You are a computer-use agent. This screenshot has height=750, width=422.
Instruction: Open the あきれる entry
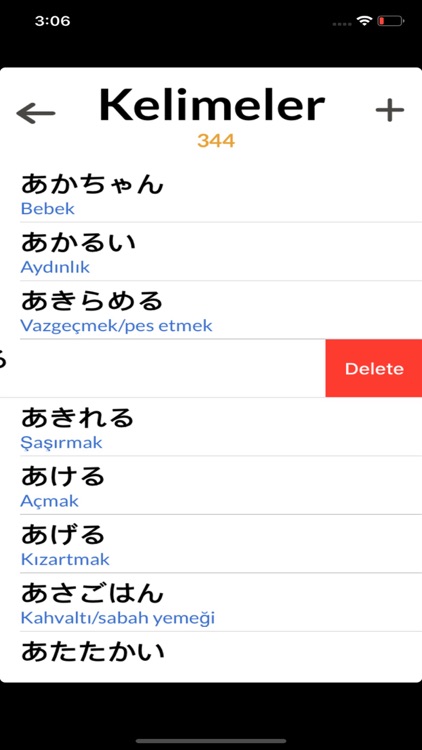[x=211, y=427]
